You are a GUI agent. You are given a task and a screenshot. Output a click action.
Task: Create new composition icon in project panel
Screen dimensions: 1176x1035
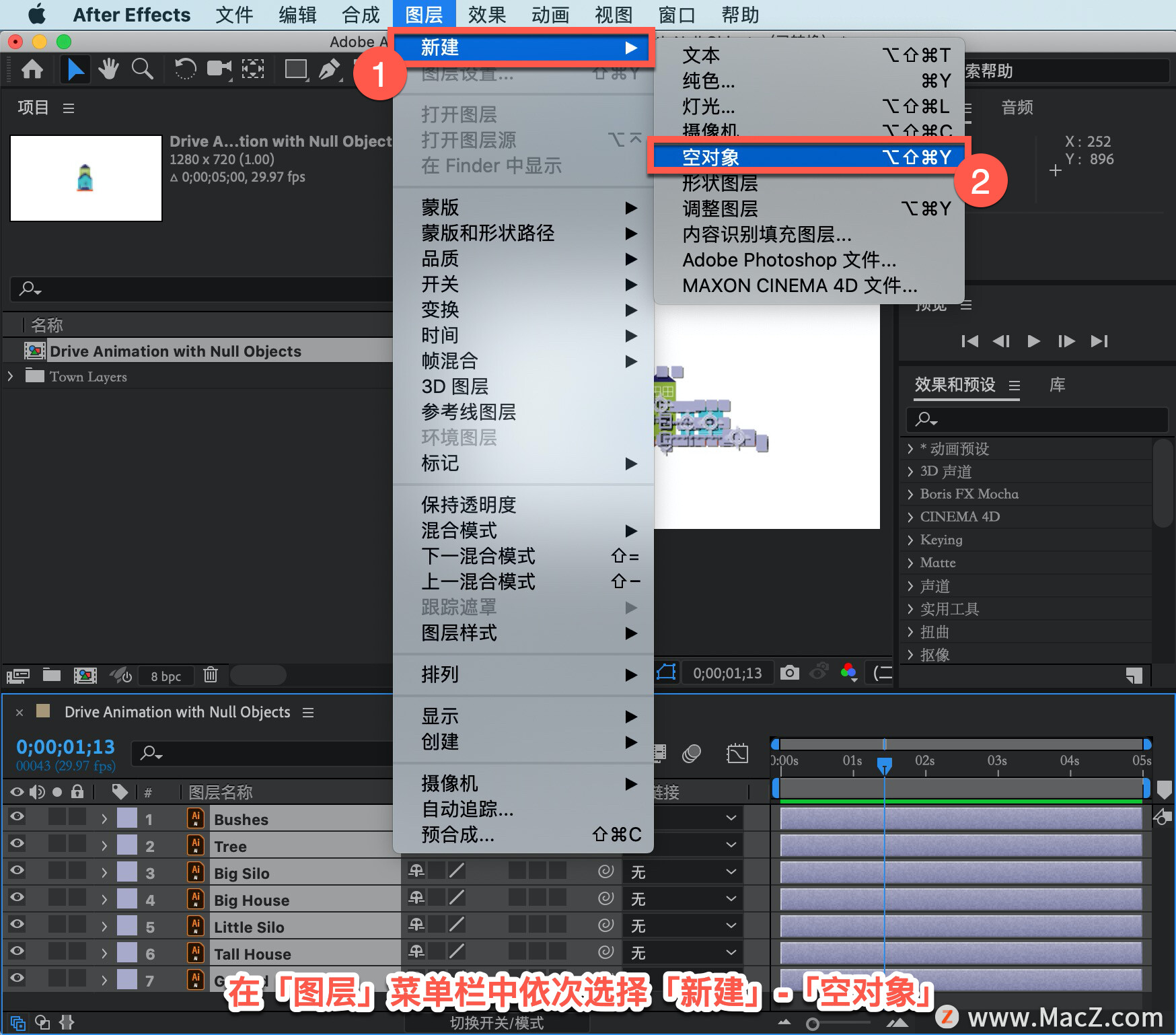pyautogui.click(x=85, y=675)
